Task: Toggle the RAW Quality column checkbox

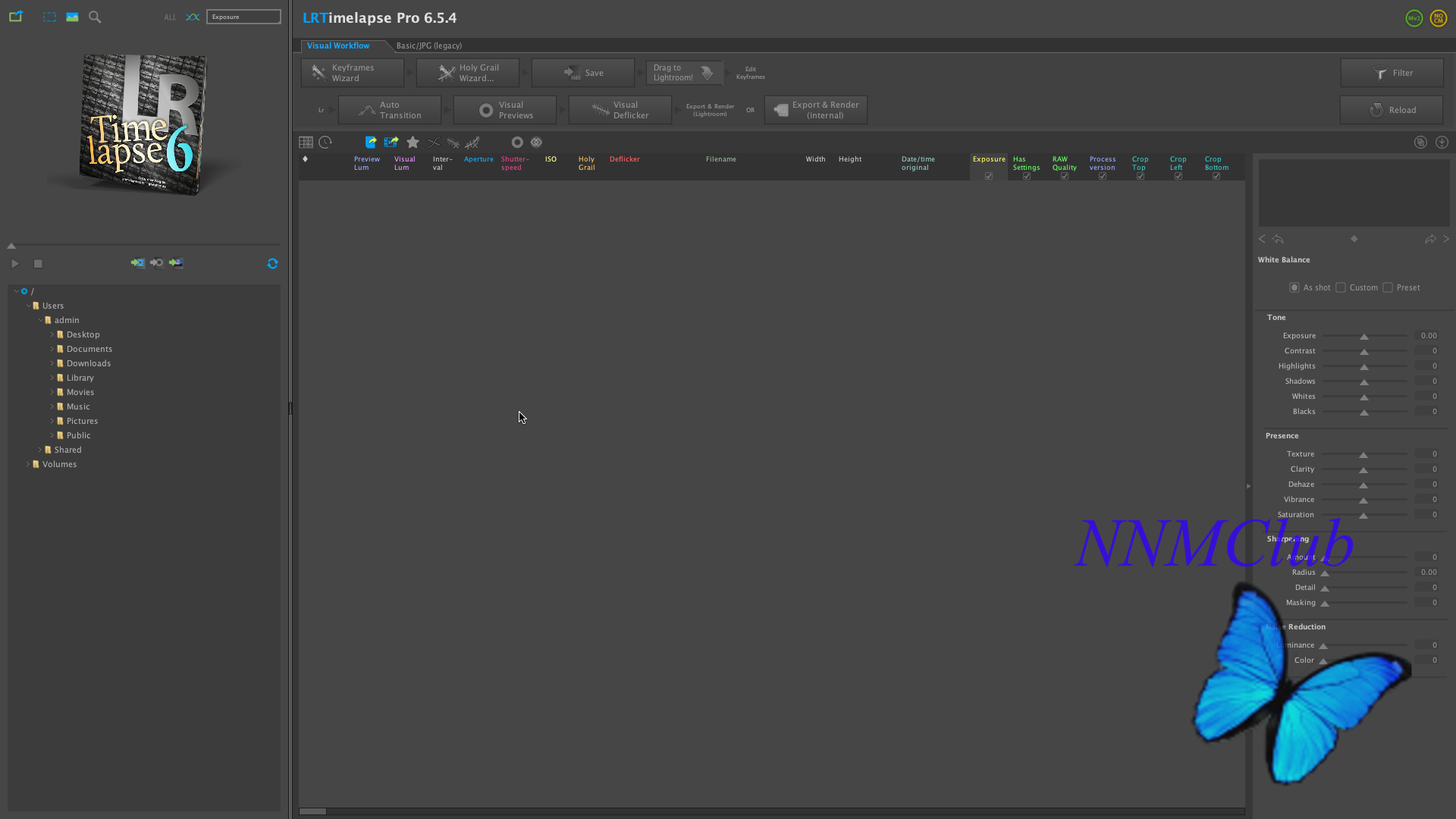Action: [1065, 176]
